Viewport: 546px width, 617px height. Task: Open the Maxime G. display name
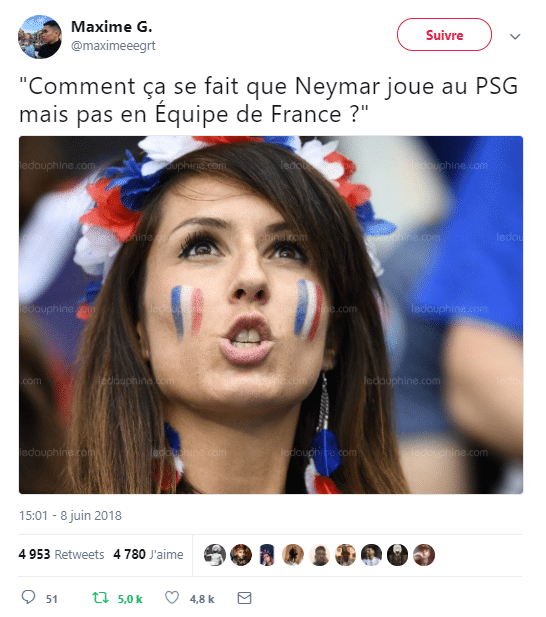coord(111,27)
